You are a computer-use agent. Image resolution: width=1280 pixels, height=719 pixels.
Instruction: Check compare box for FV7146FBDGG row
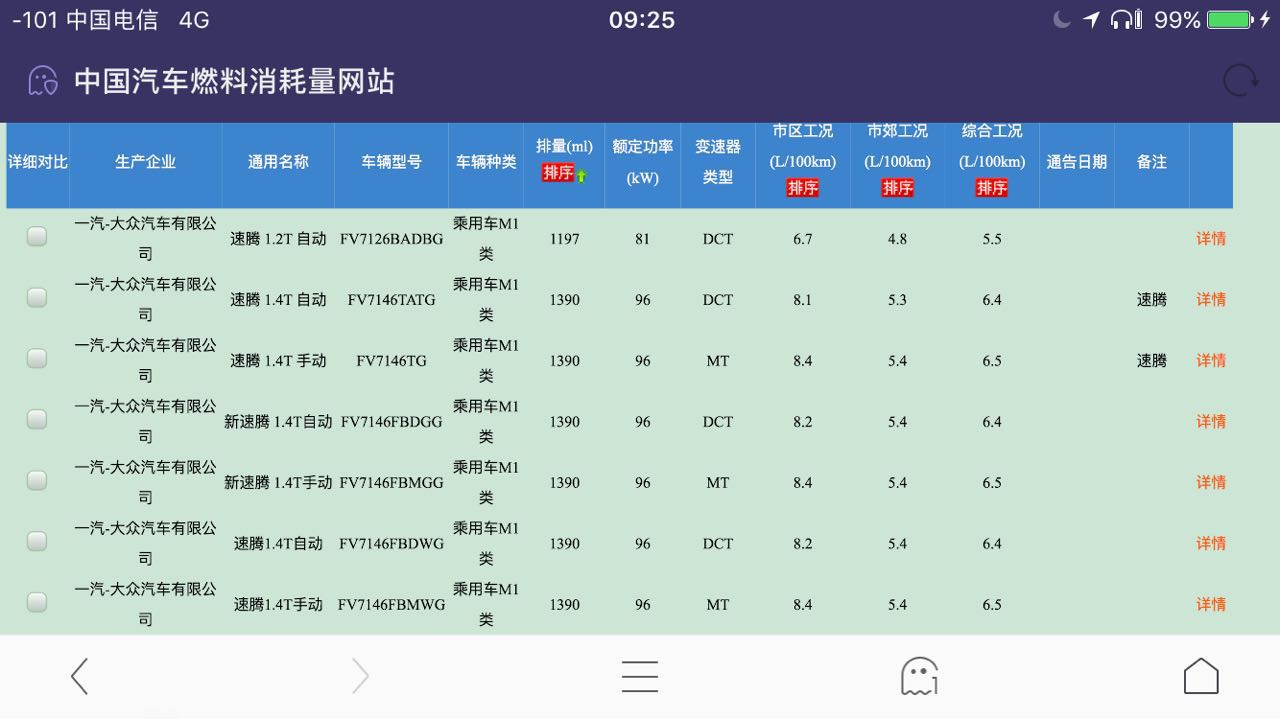pyautogui.click(x=37, y=419)
